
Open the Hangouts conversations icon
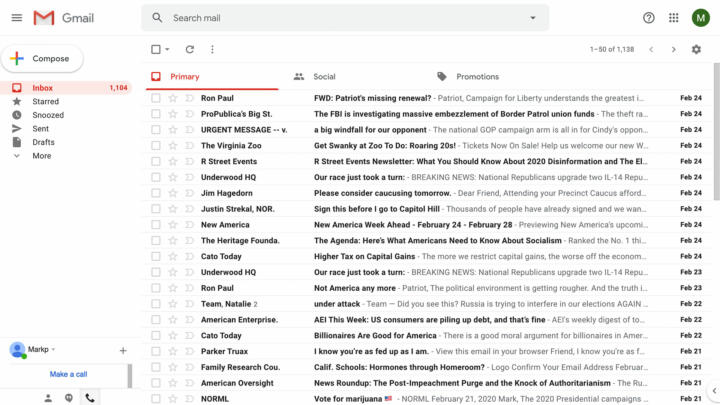pos(69,398)
